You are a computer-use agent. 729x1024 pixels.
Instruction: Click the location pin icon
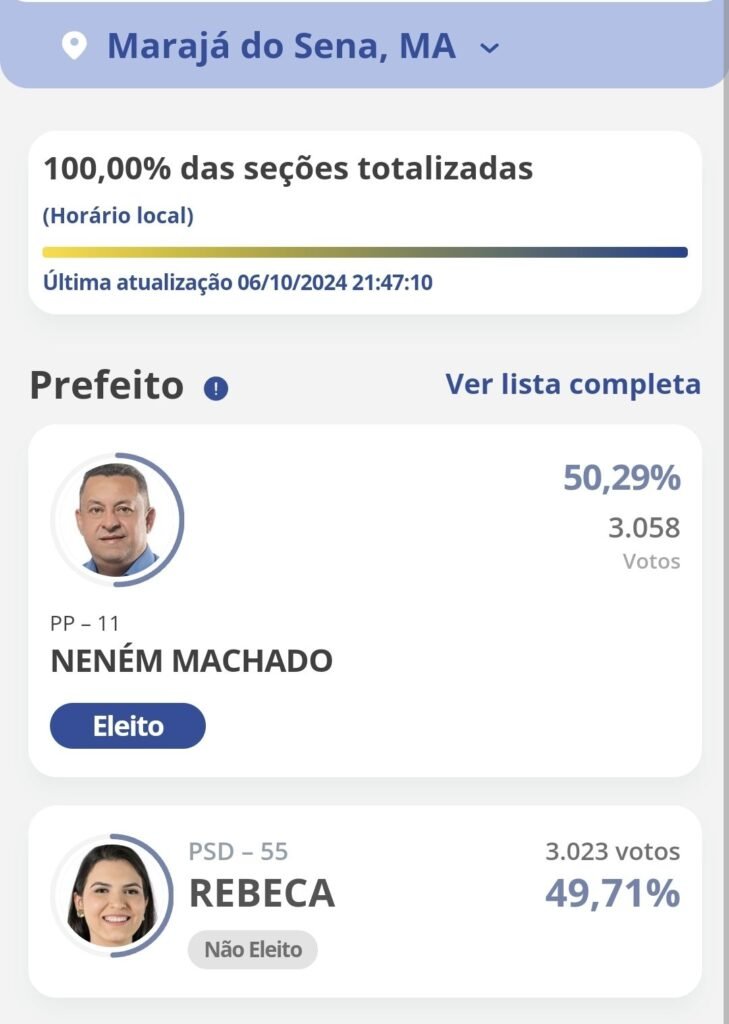(x=74, y=46)
